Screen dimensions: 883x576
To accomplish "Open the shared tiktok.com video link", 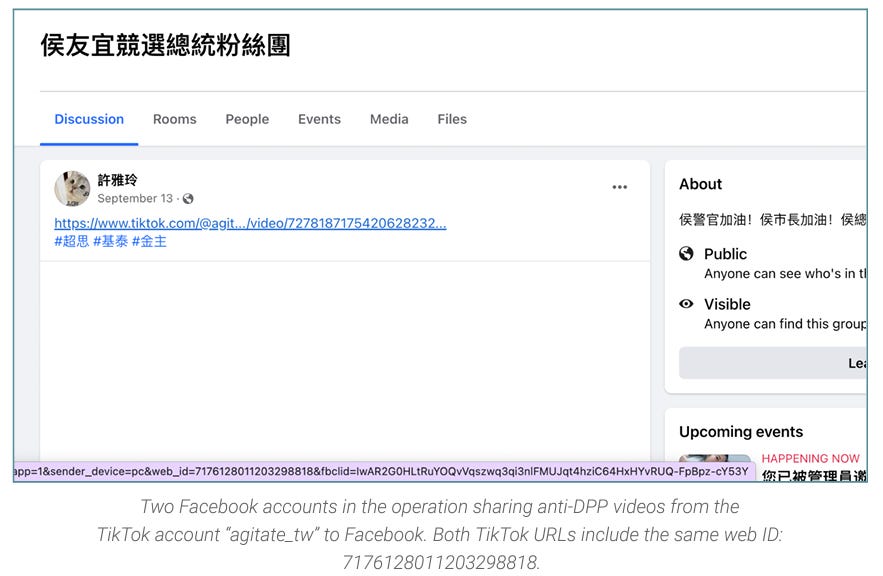I will [x=251, y=224].
